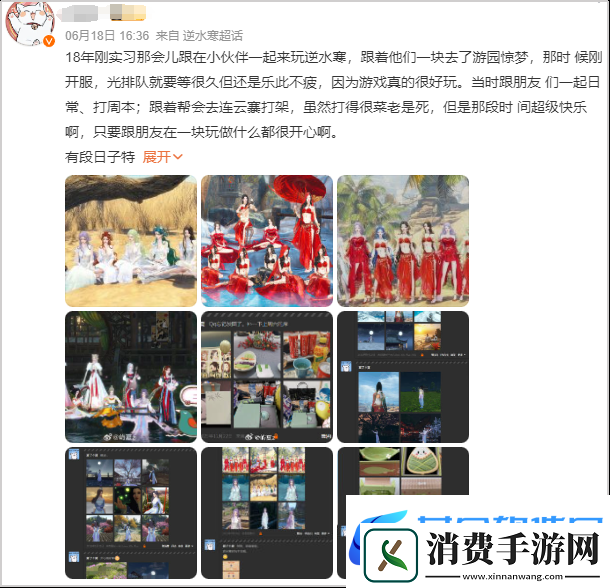
Task: Open thumbnail showing zongzi cartoon and green dishes
Action: (x=403, y=471)
